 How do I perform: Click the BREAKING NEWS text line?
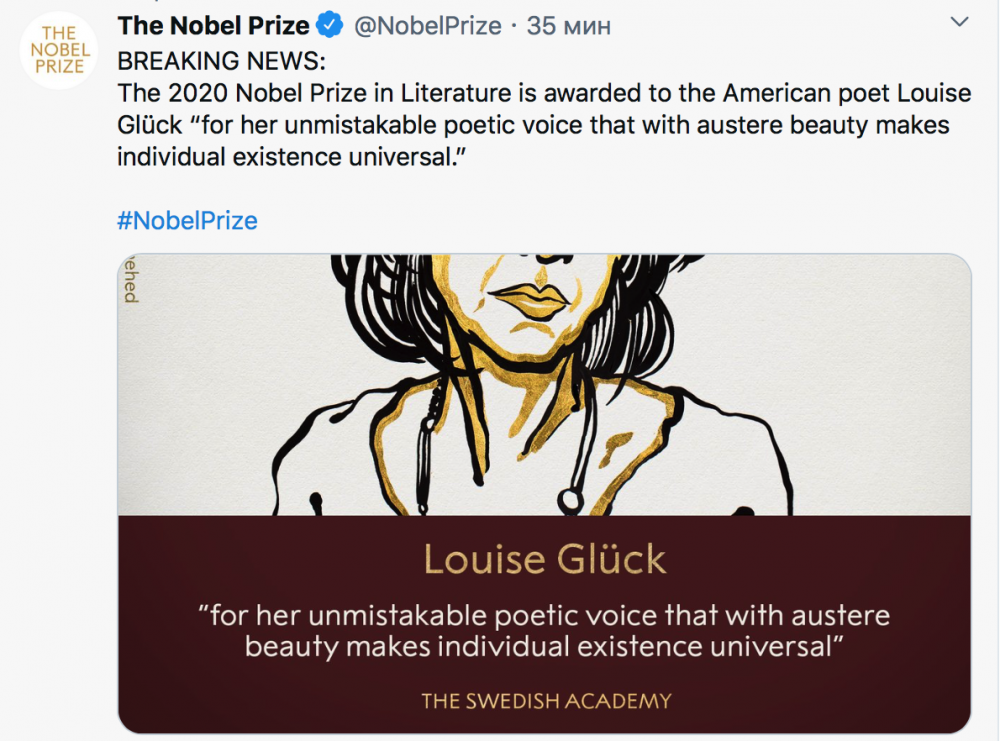222,60
